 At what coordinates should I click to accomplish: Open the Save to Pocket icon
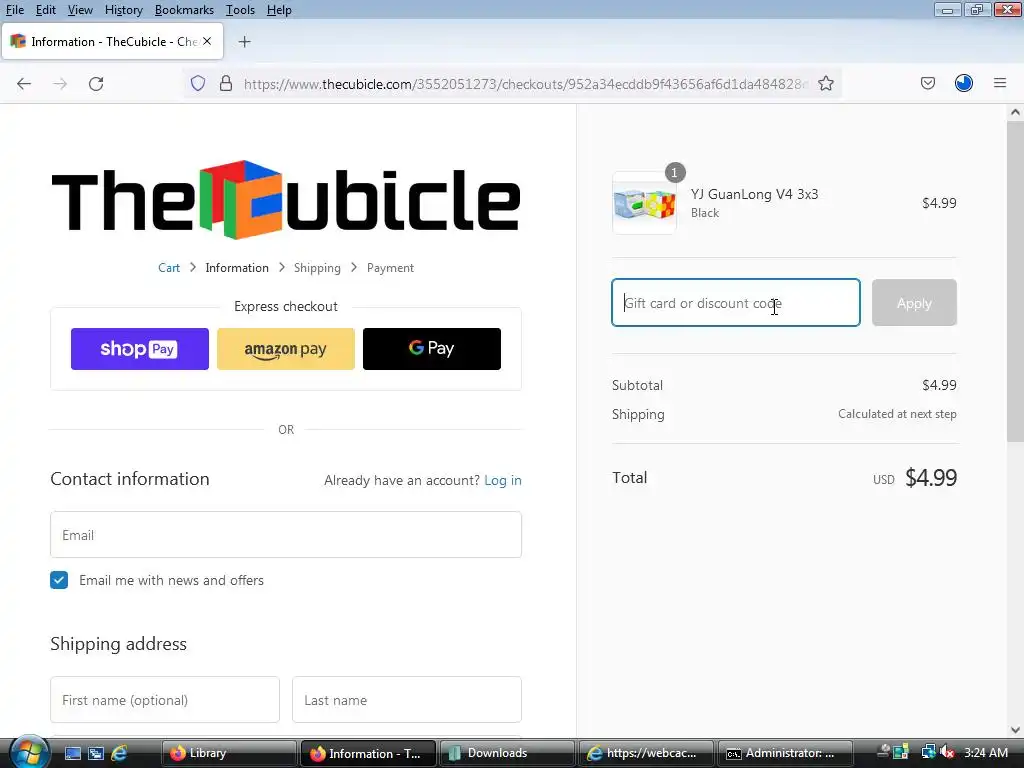[928, 83]
